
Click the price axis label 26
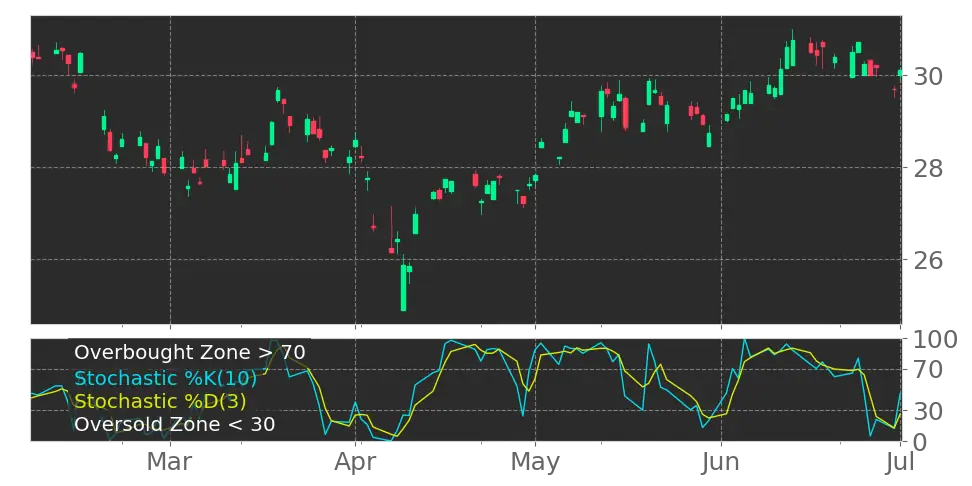click(x=928, y=260)
